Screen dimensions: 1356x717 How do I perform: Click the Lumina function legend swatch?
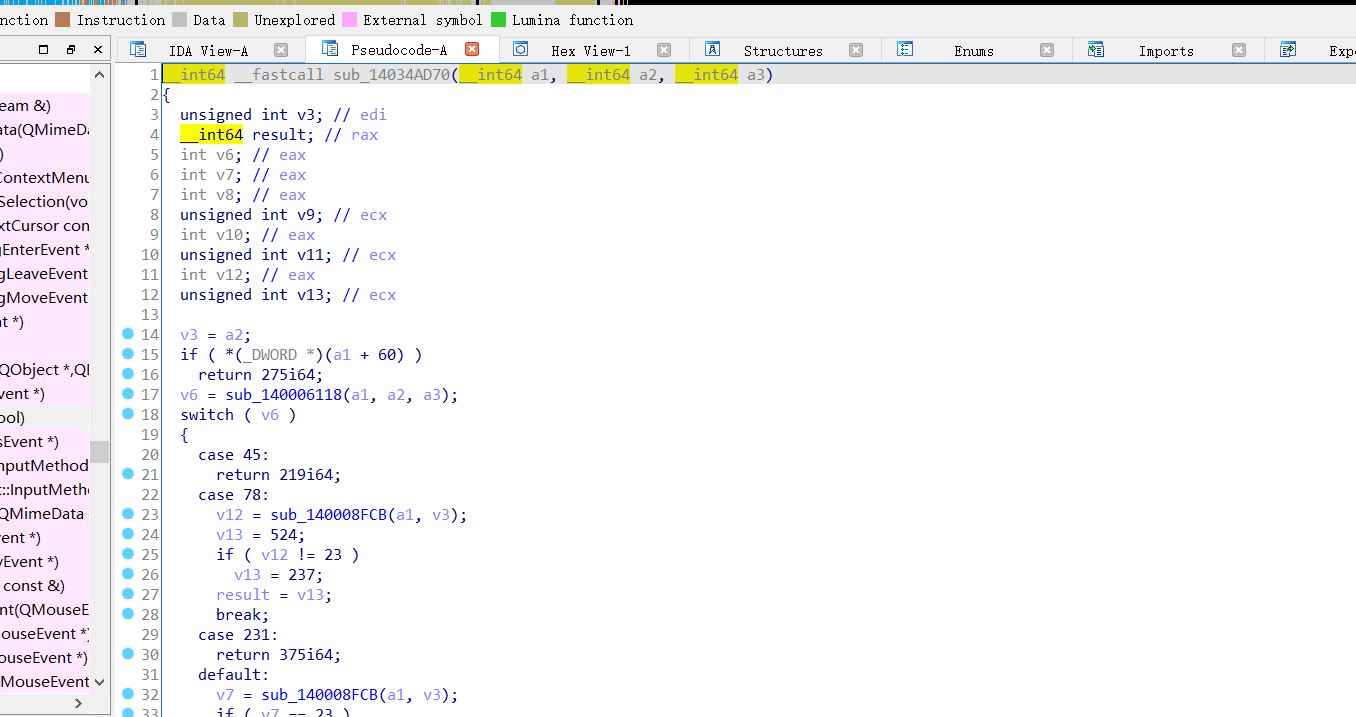(498, 19)
